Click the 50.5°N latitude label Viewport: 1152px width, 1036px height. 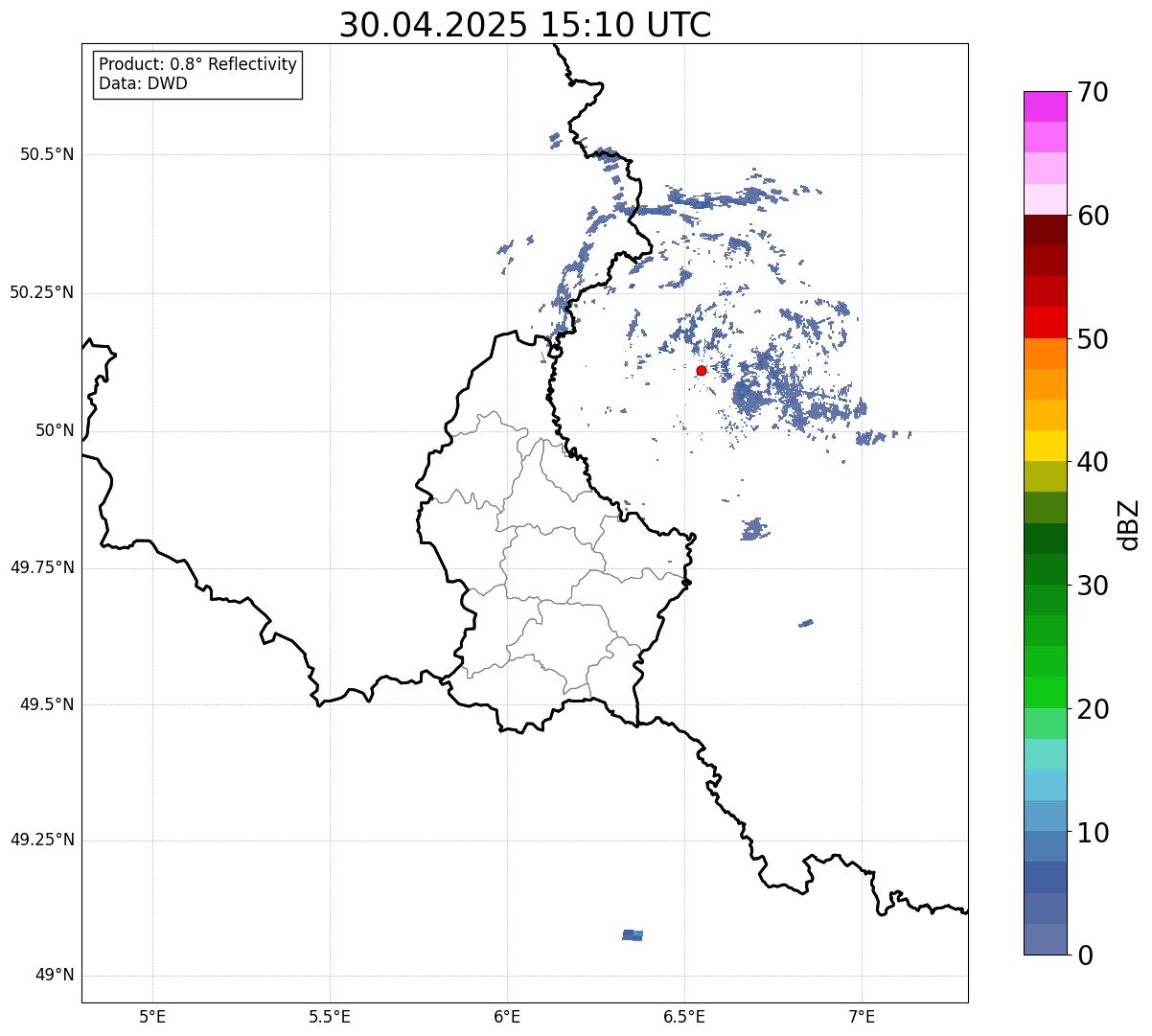coord(48,154)
